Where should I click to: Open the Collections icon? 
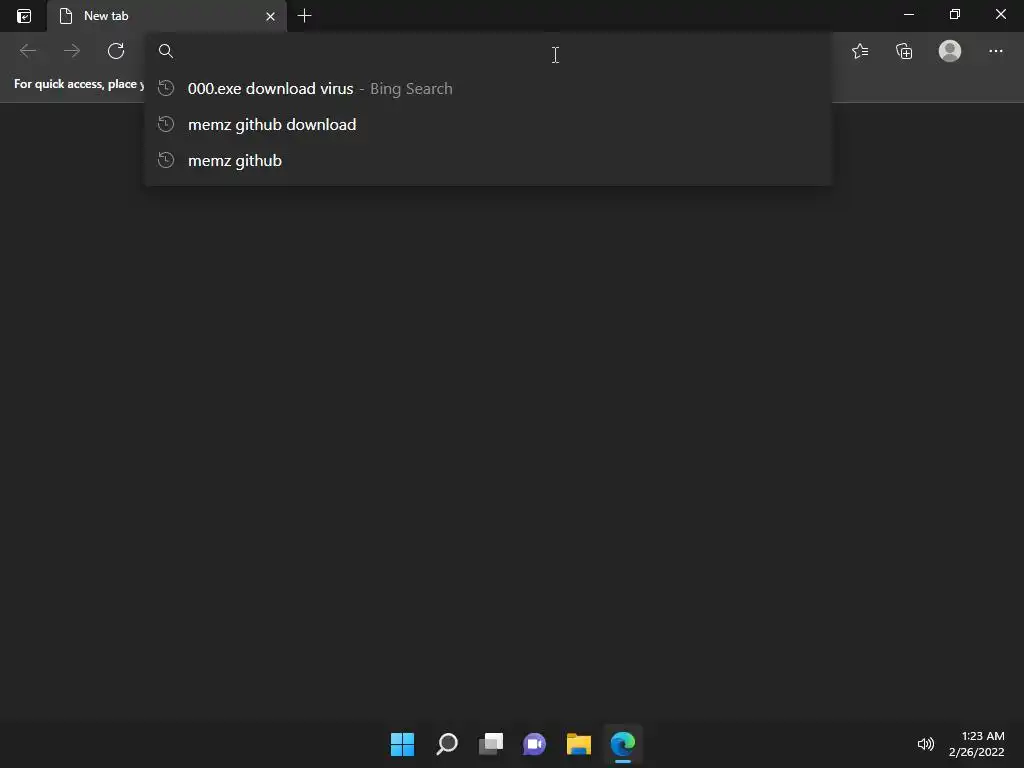(904, 51)
